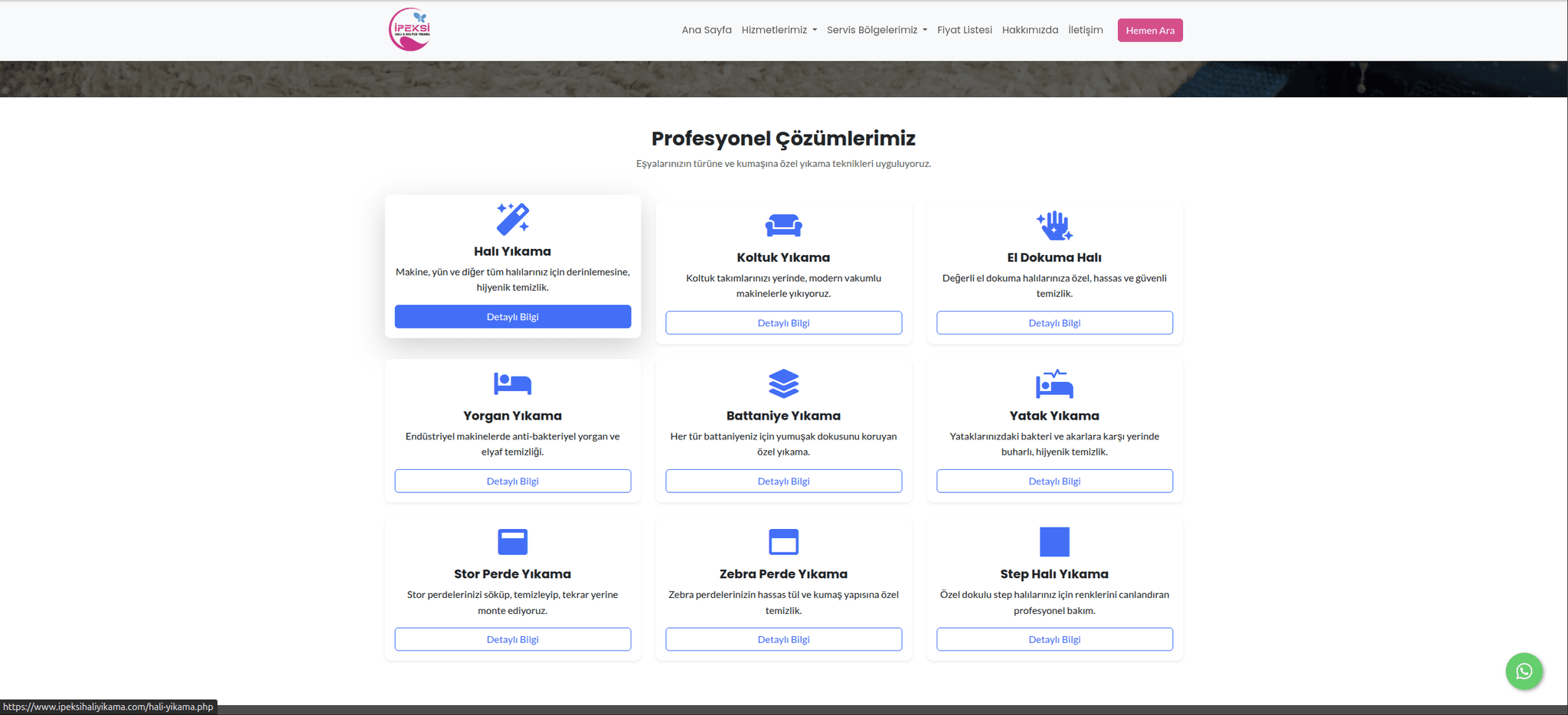Click the carpet hero banner image
This screenshot has width=1568, height=715.
click(783, 79)
